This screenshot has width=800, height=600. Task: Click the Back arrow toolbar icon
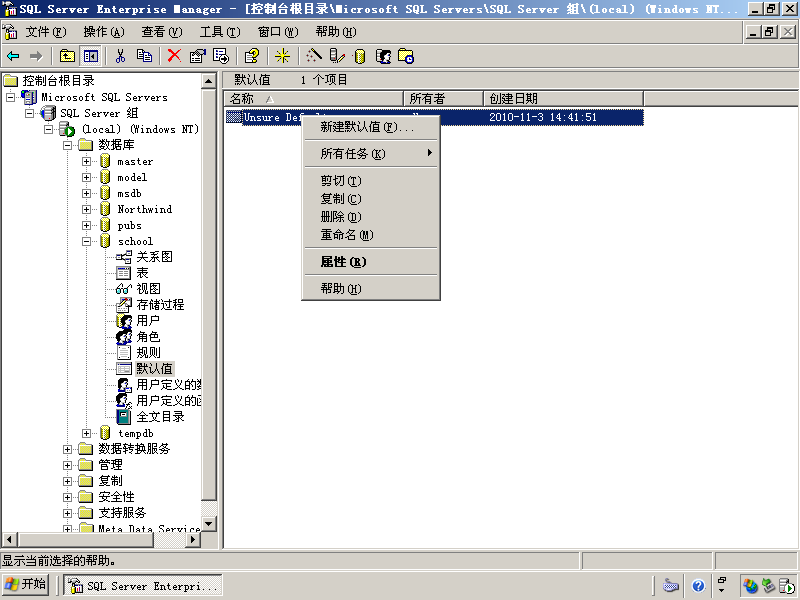point(13,56)
